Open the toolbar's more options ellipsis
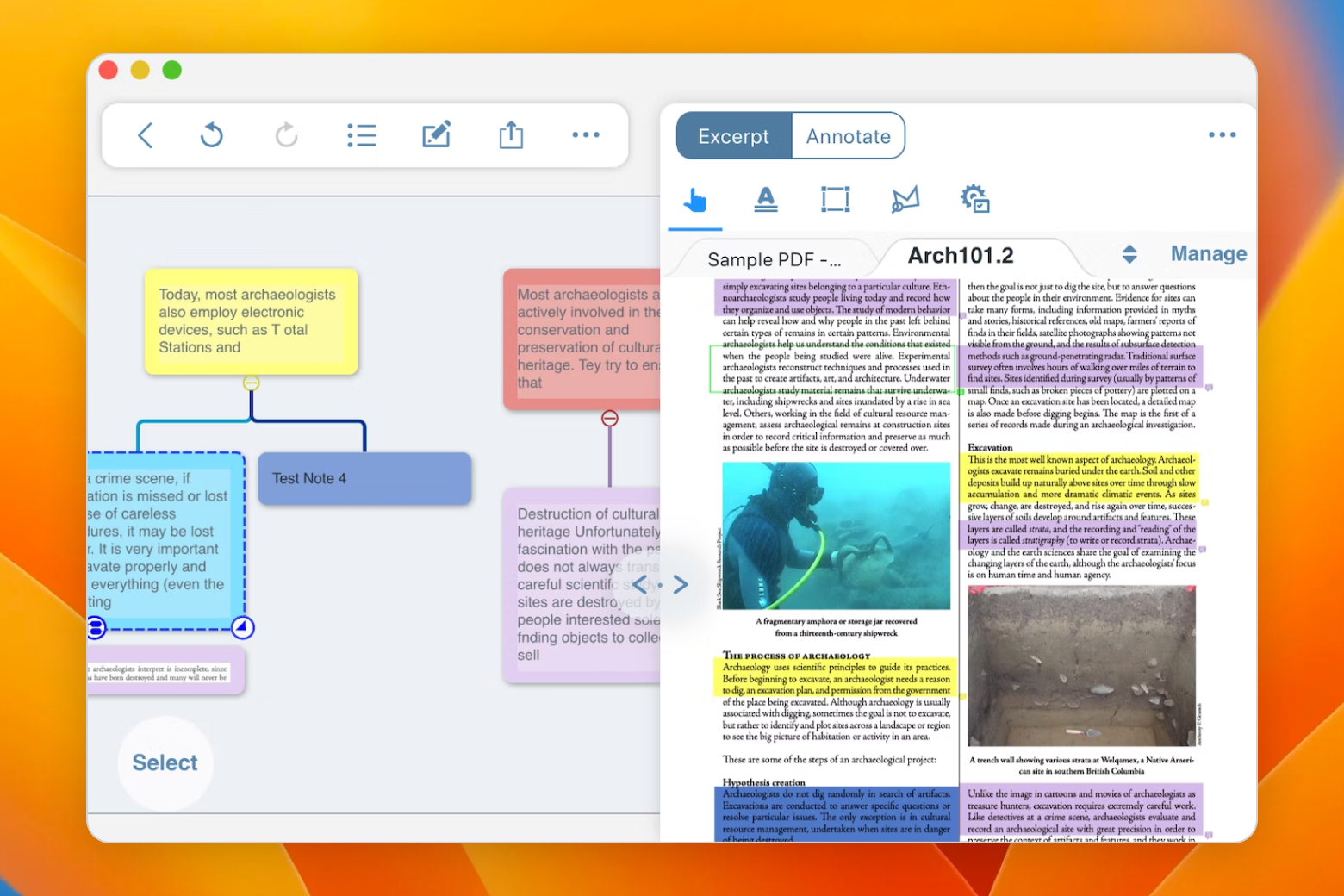Screen dimensions: 1344x896 click(586, 135)
